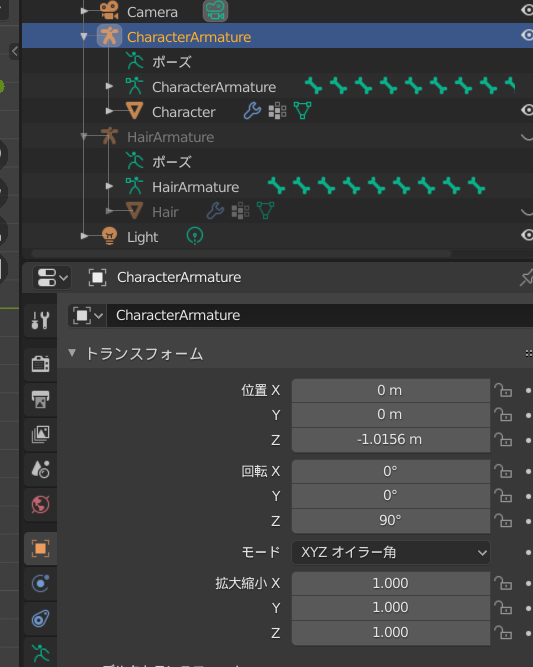
Task: Lock the Rotation Z value
Action: [x=503, y=521]
